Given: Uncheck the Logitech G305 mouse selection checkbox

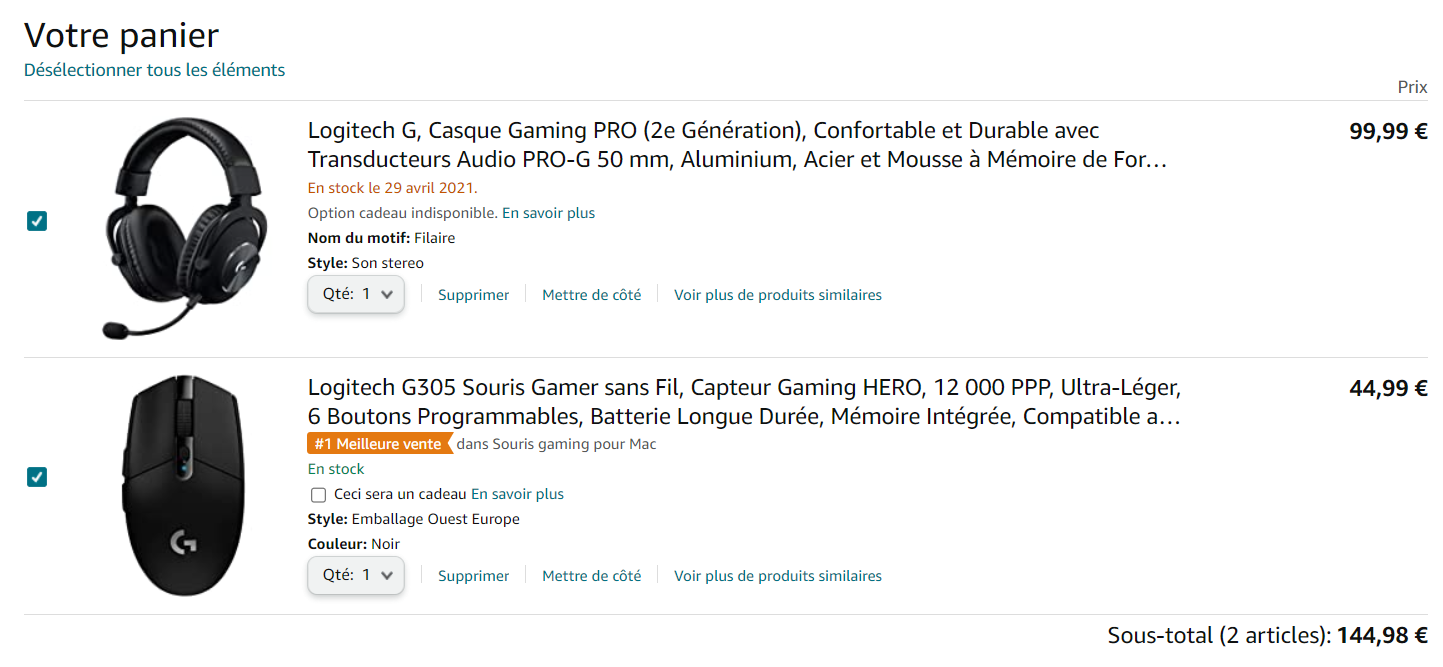Looking at the screenshot, I should [x=37, y=477].
